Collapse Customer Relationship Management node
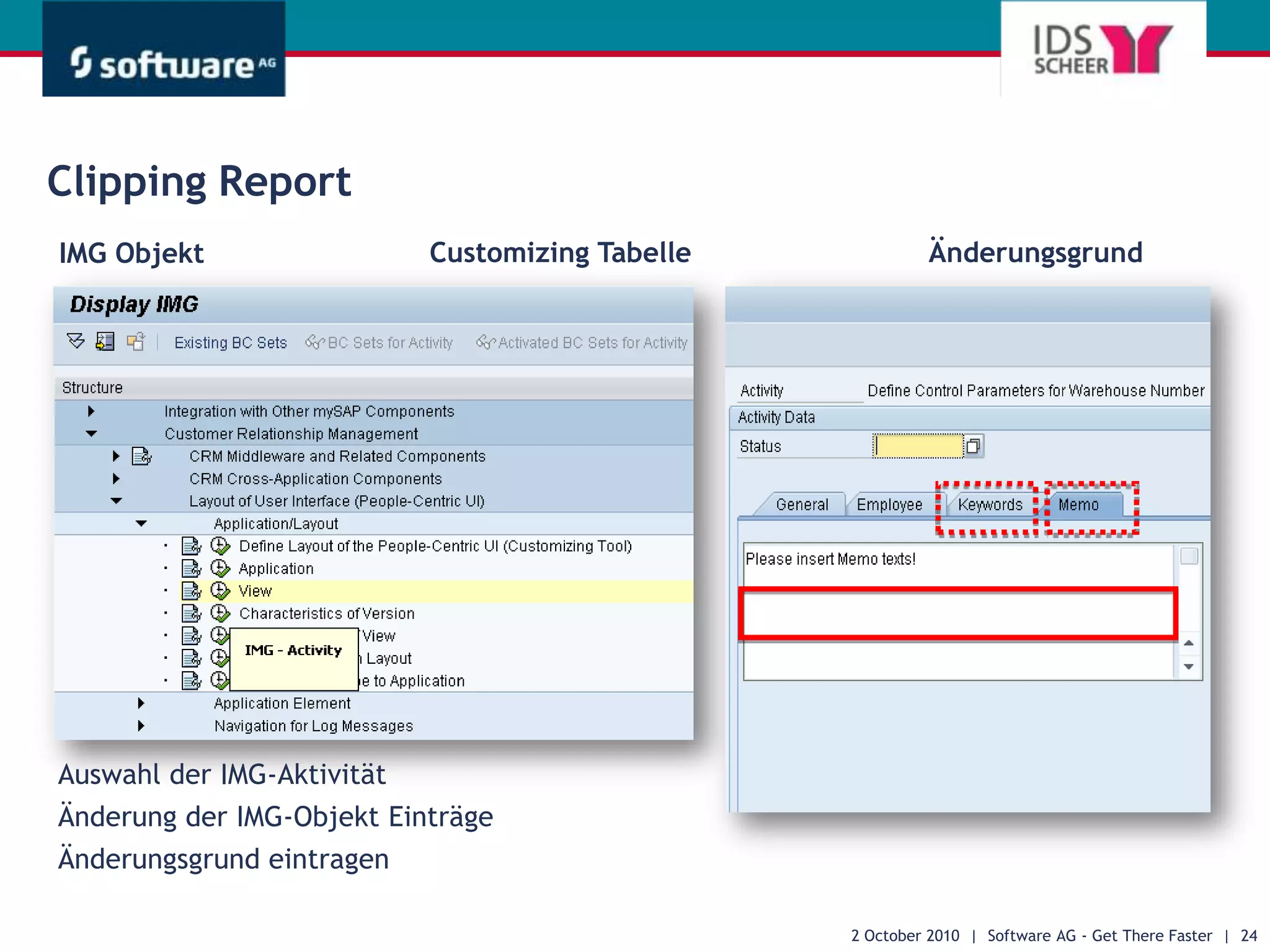The image size is (1270, 952). coord(92,434)
